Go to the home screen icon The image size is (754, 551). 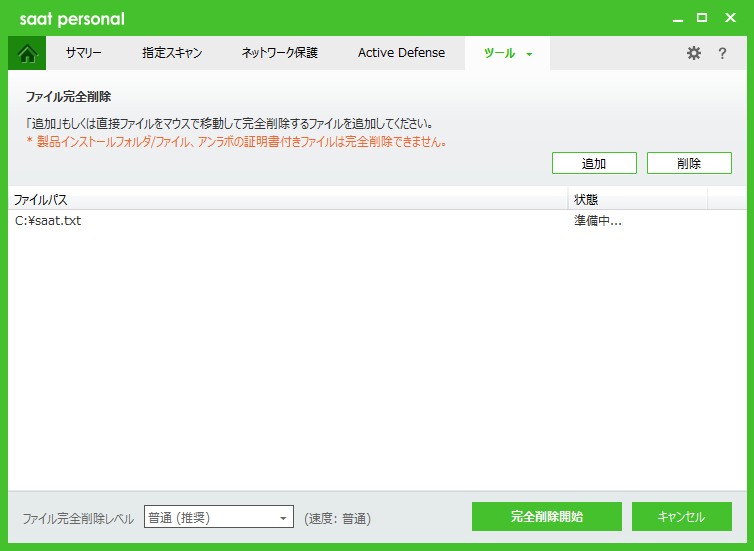27,53
